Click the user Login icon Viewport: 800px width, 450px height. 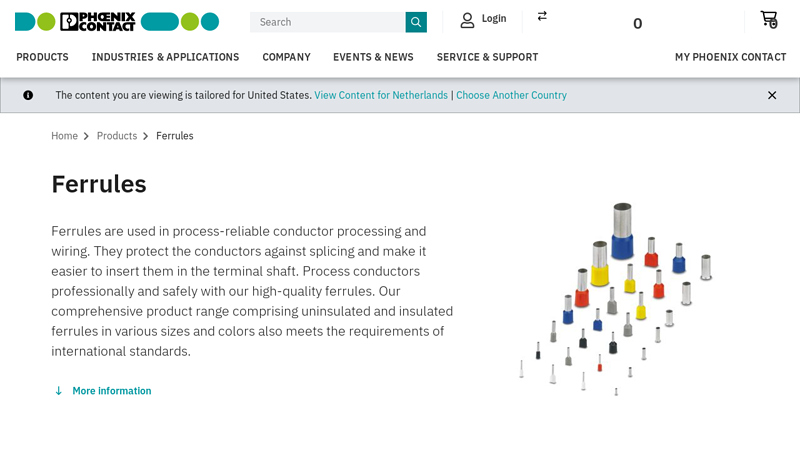[467, 20]
